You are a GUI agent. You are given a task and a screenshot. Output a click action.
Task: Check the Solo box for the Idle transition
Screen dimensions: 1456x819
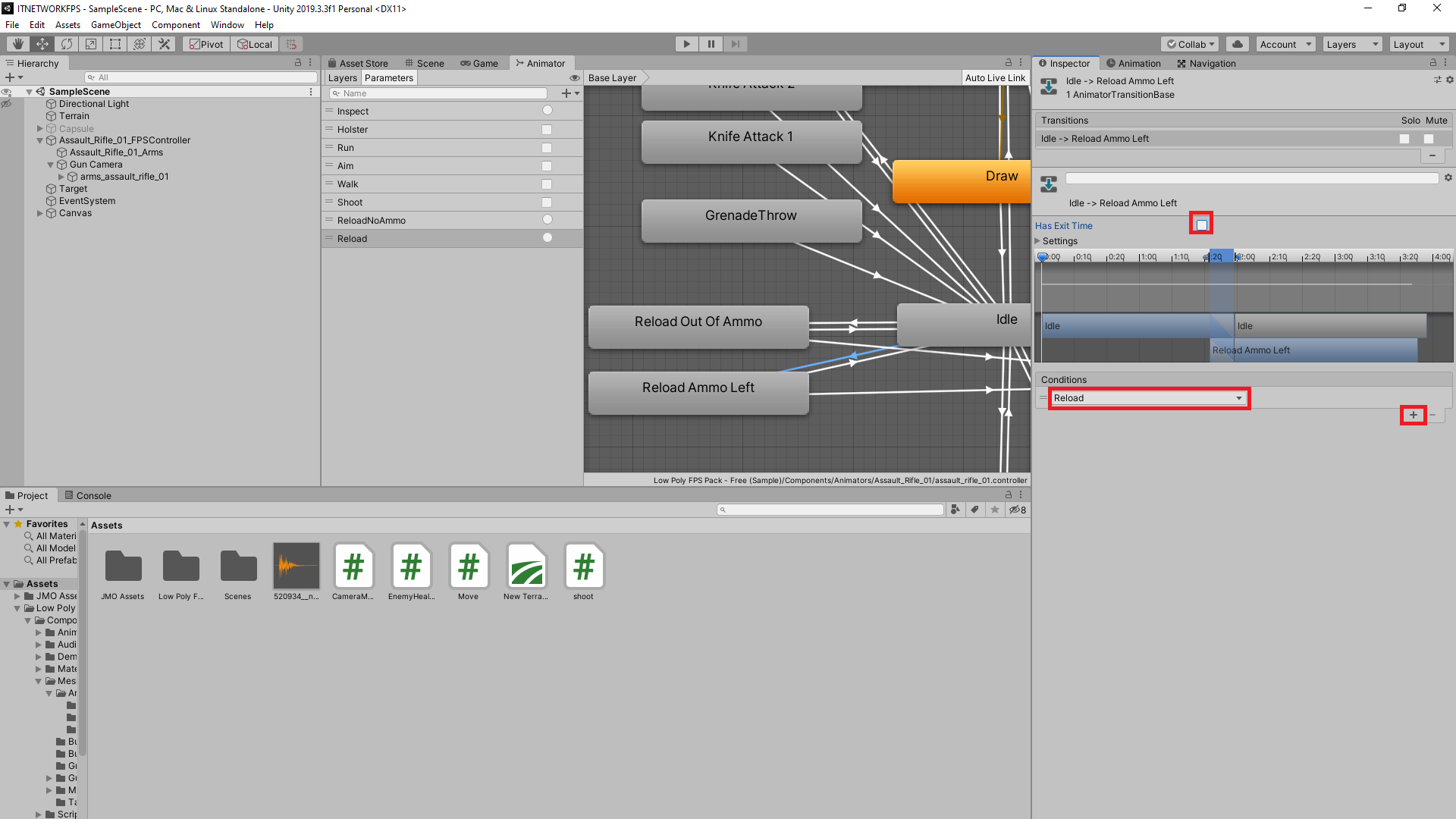tap(1405, 139)
